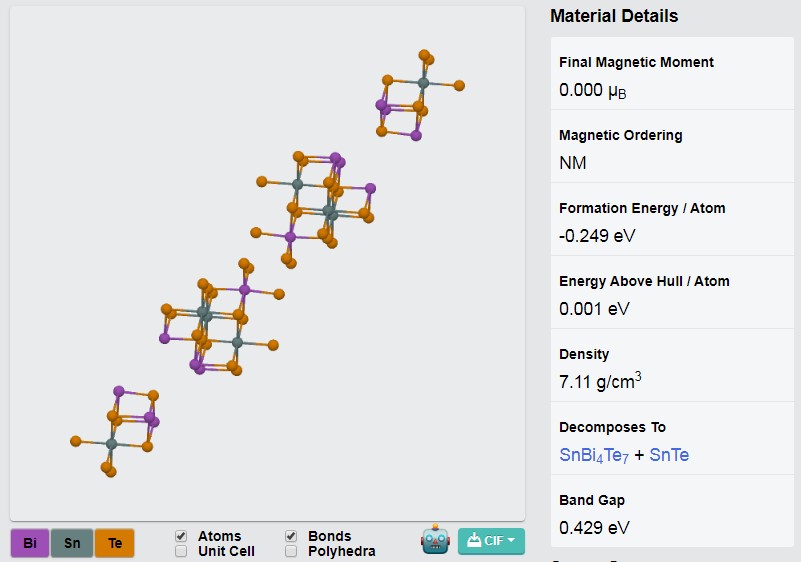The height and width of the screenshot is (562, 801).
Task: Toggle the Atoms checkbox
Action: click(x=181, y=536)
